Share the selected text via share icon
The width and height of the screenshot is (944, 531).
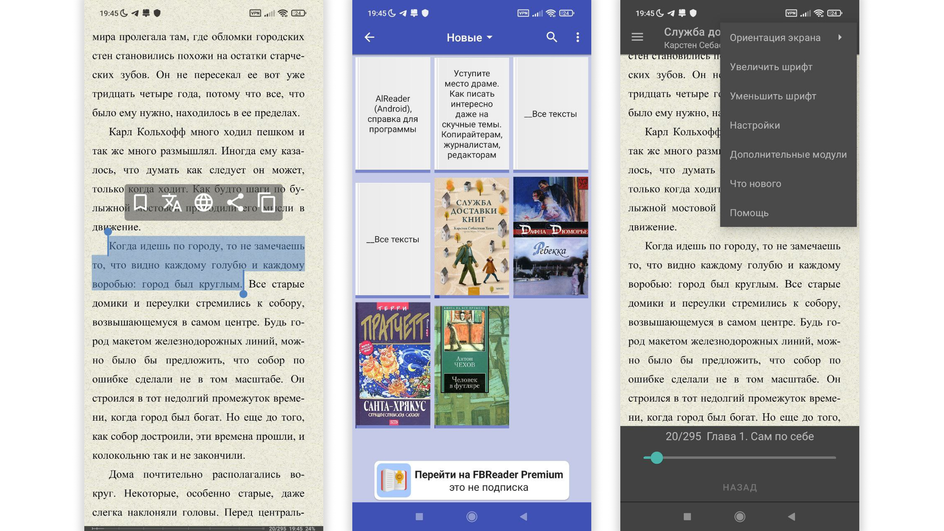click(235, 203)
